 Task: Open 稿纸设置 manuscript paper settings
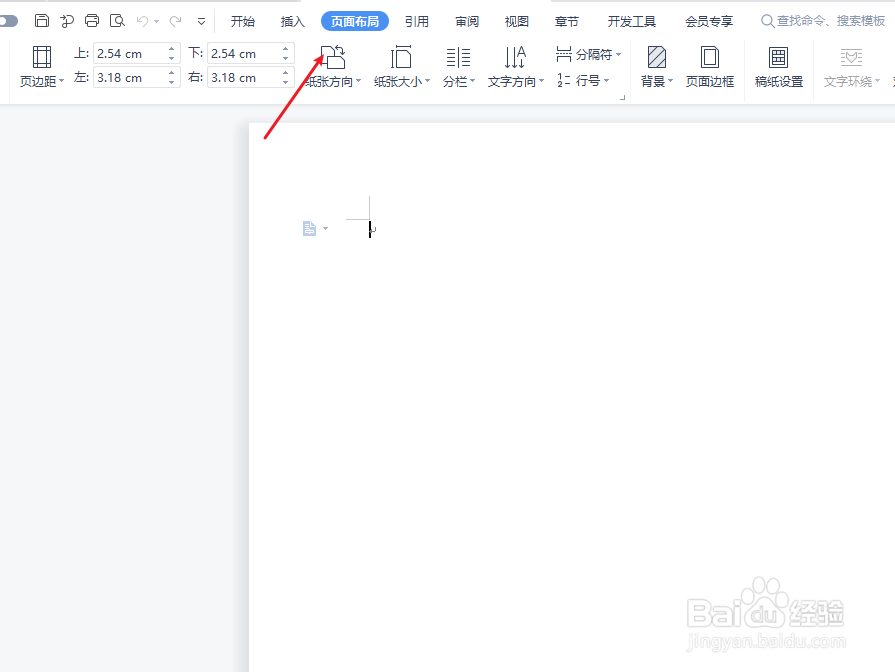[x=779, y=67]
